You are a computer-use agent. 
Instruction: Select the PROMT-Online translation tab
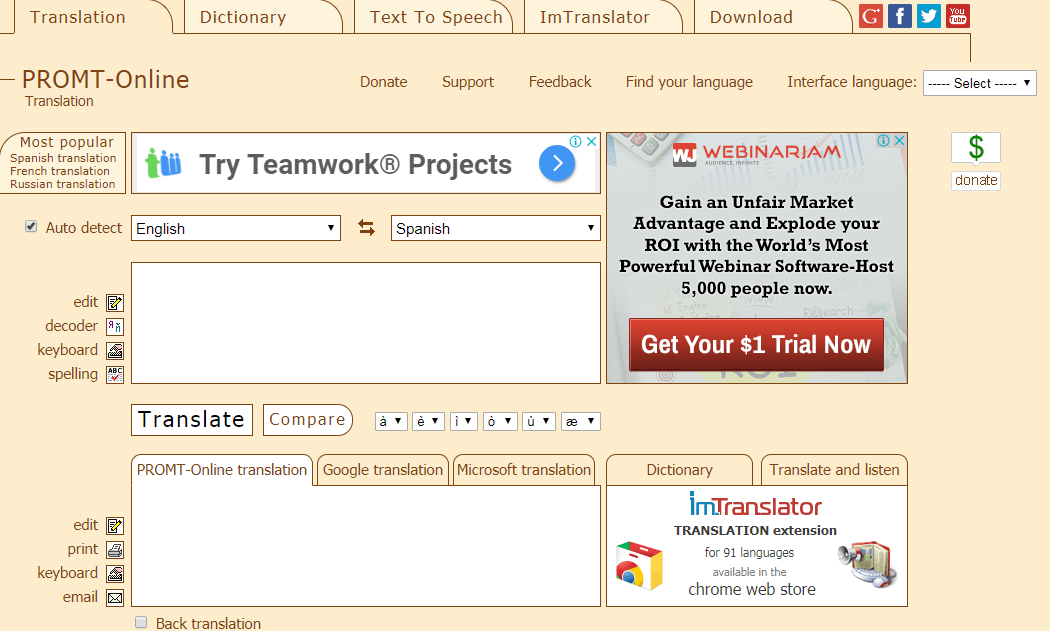(222, 470)
